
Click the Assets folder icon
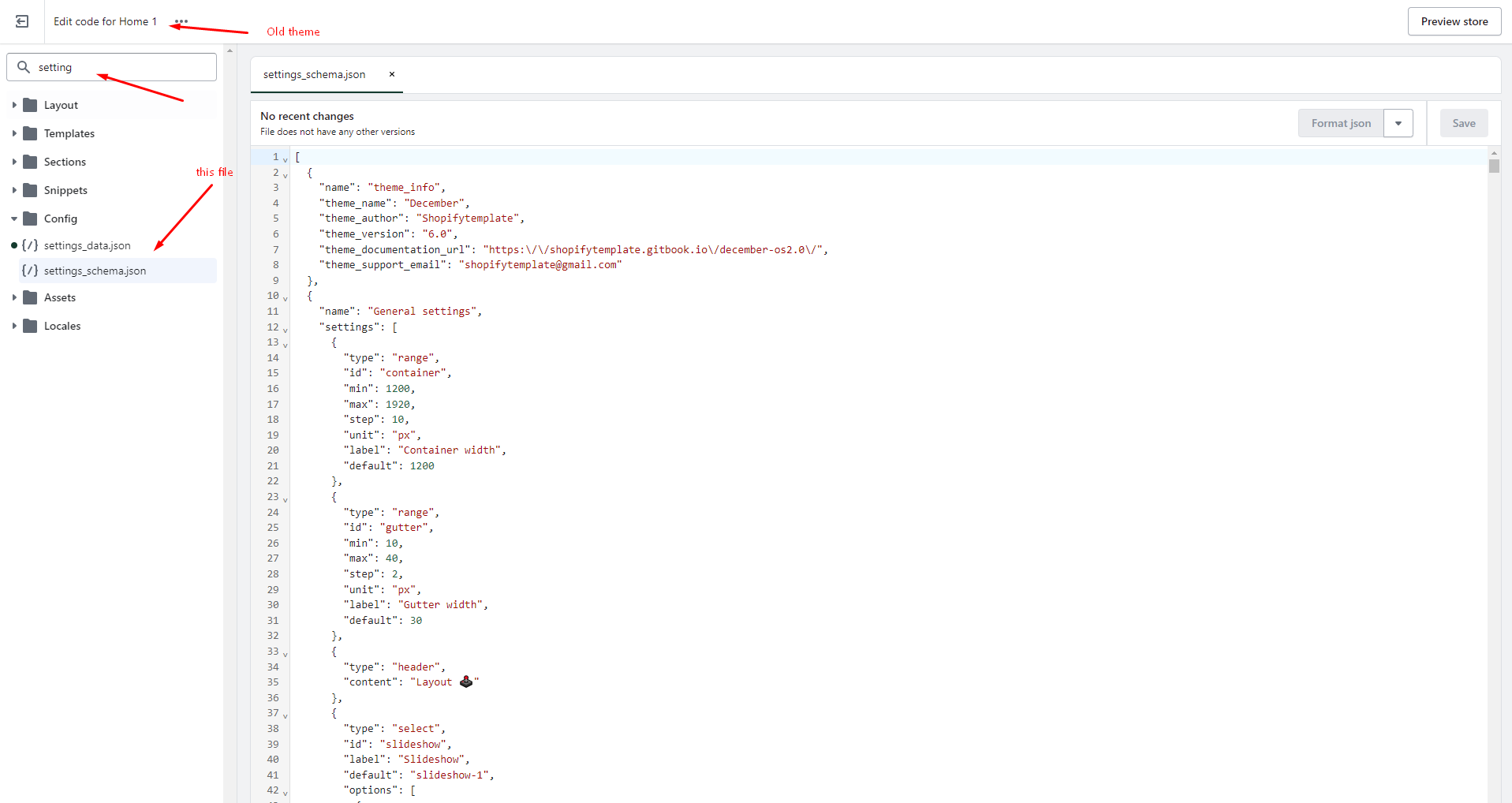pyautogui.click(x=31, y=297)
